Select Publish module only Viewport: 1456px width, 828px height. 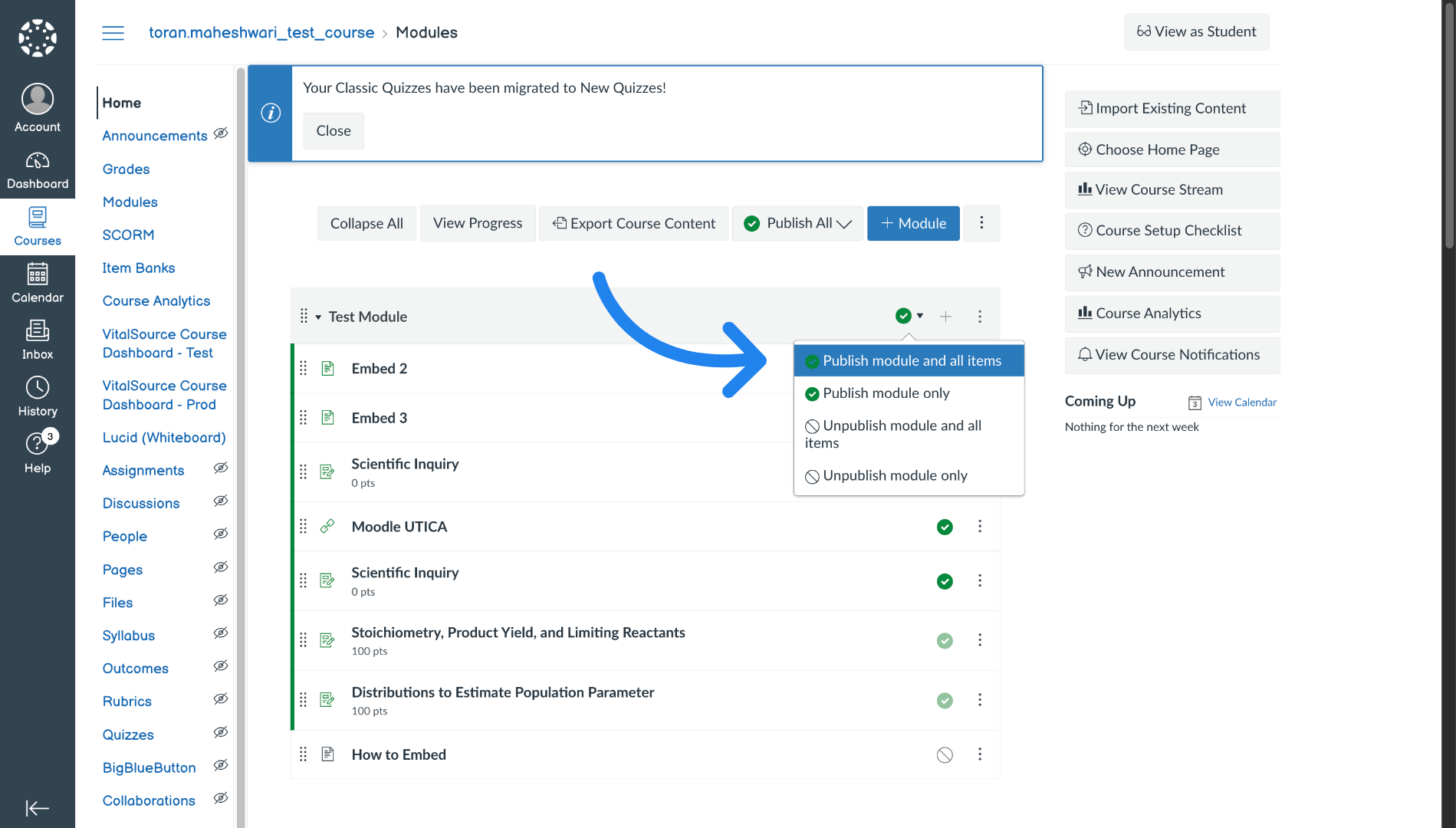pos(909,393)
